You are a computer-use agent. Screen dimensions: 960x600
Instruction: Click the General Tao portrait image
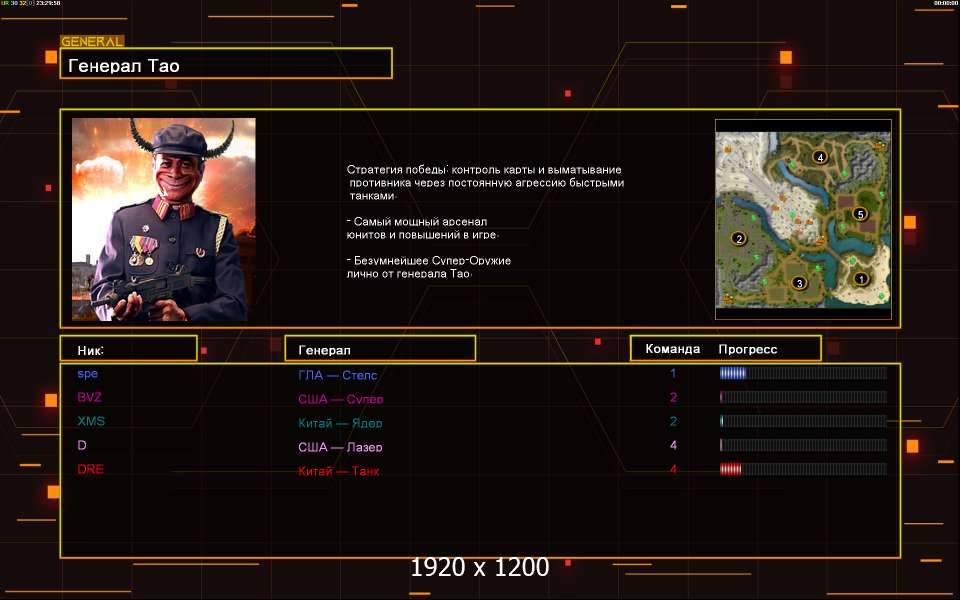[163, 219]
